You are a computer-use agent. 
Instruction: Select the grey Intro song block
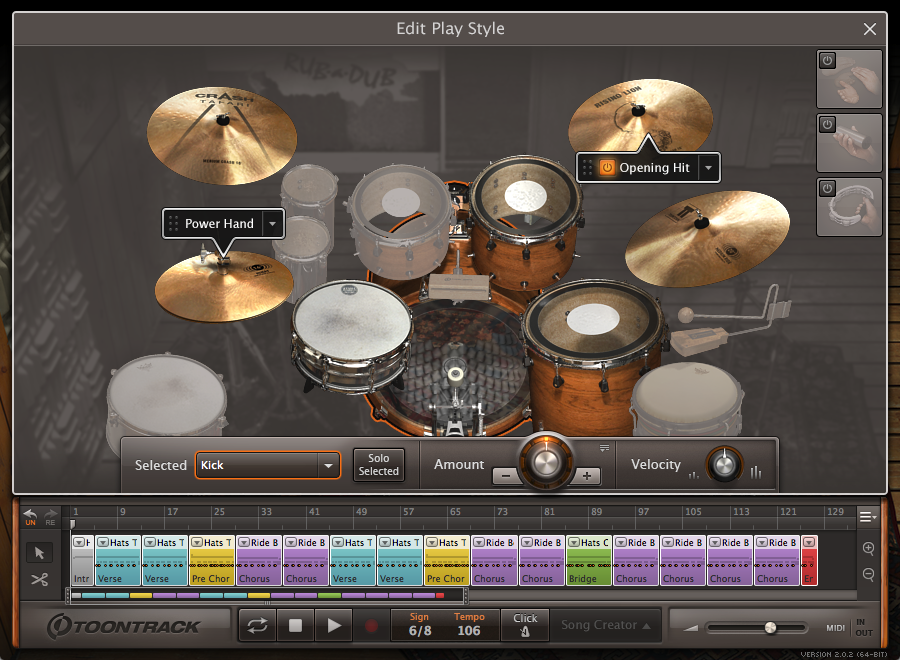(x=82, y=560)
